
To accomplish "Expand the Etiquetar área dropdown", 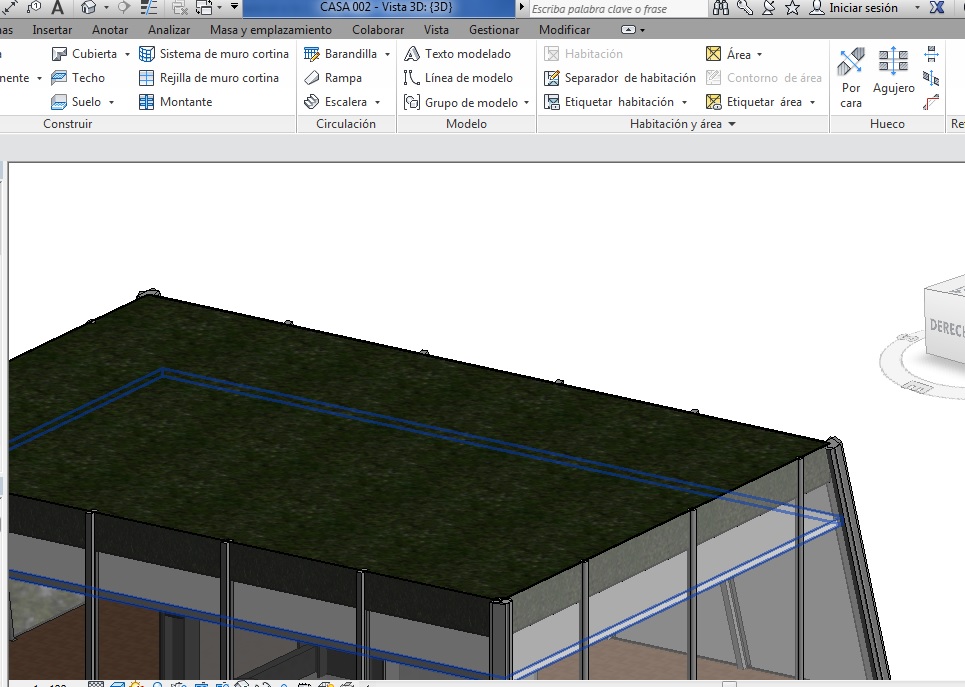I will tap(813, 103).
